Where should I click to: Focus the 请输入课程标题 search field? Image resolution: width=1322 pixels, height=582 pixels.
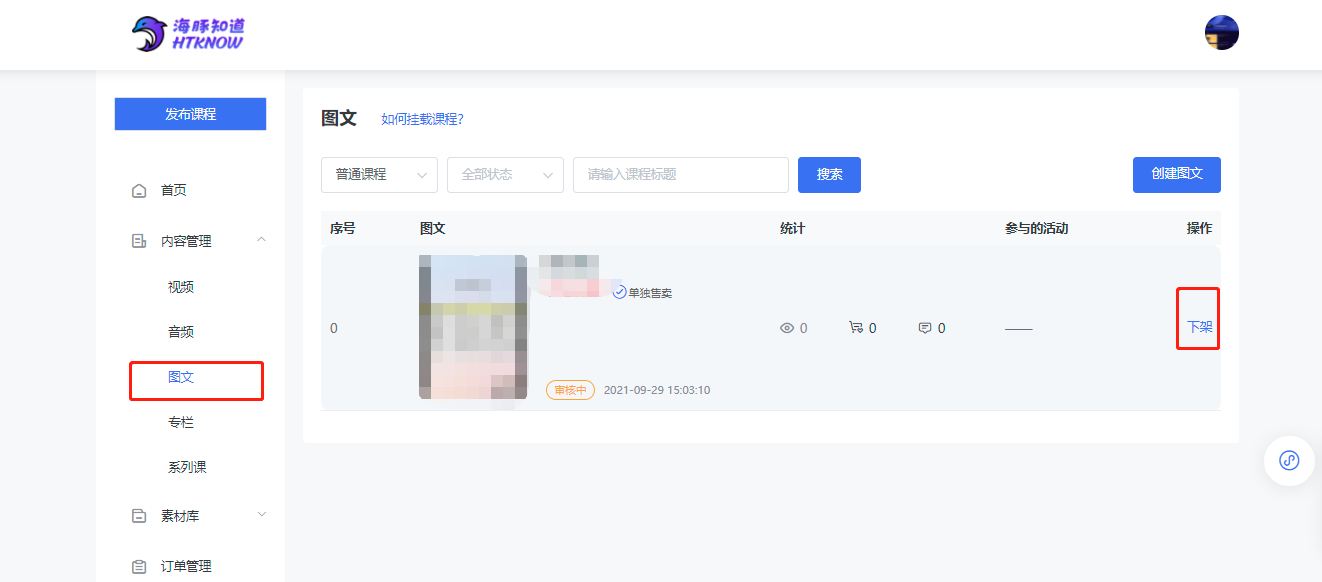(680, 175)
